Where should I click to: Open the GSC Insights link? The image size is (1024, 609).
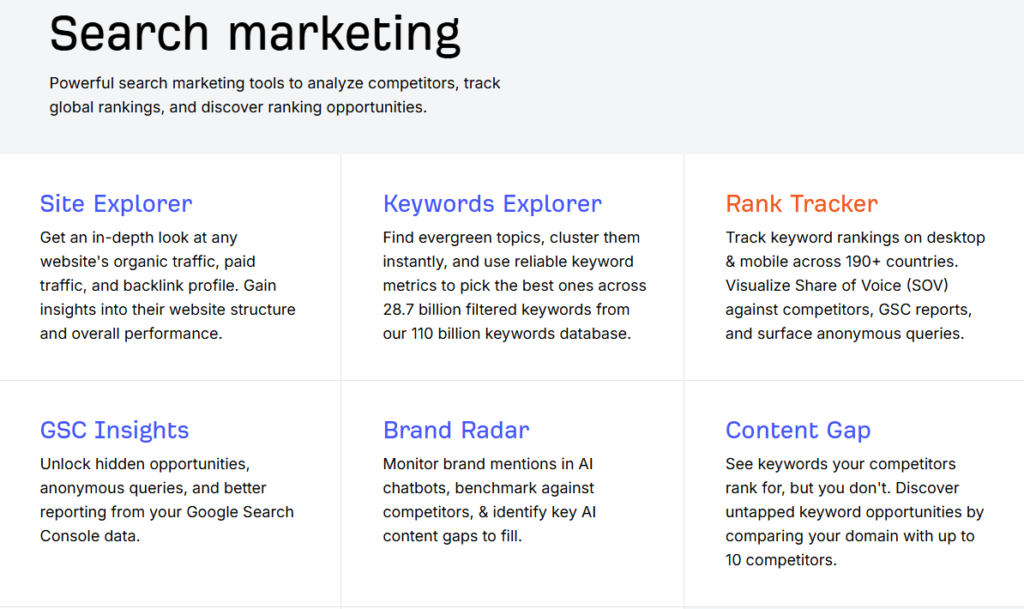coord(114,430)
